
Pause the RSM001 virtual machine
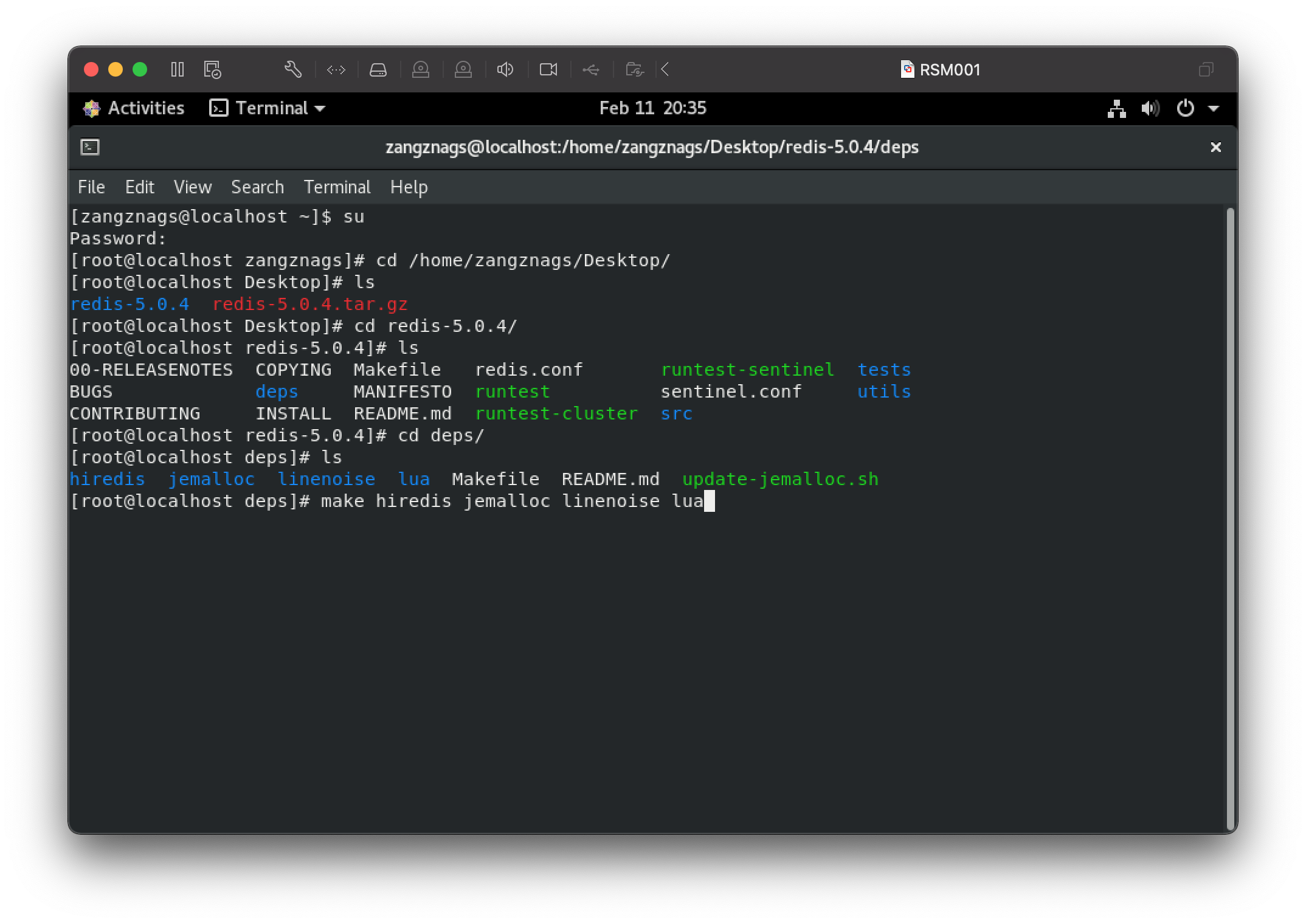pos(177,70)
